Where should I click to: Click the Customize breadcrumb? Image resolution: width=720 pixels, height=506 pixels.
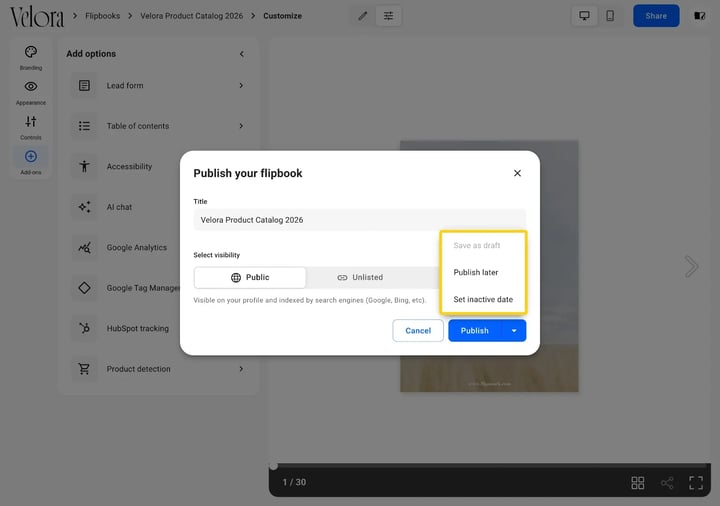click(282, 16)
